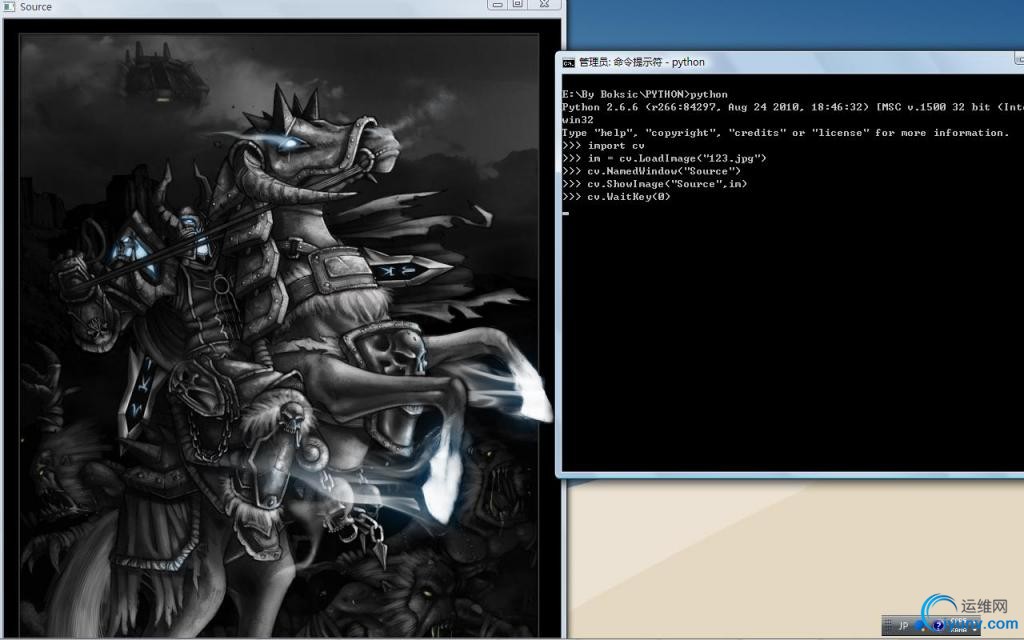The height and width of the screenshot is (640, 1024).
Task: Open the Source window system menu icon
Action: tap(9, 7)
